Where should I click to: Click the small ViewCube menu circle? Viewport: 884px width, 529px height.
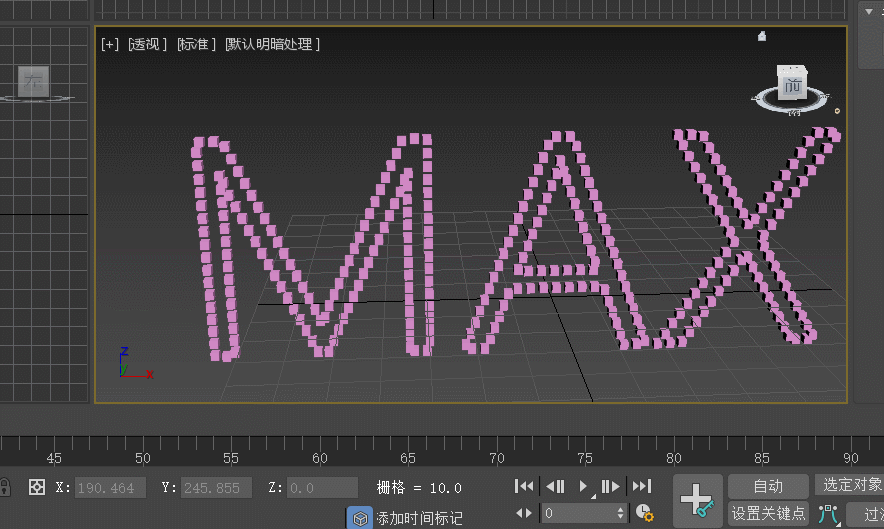837,111
